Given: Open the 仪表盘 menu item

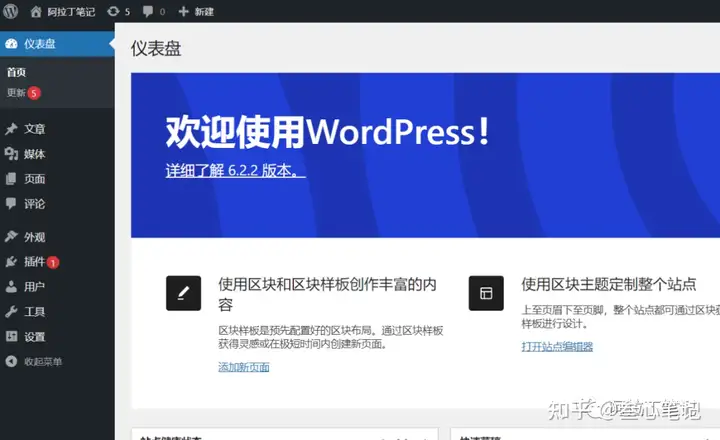Looking at the screenshot, I should [x=57, y=44].
